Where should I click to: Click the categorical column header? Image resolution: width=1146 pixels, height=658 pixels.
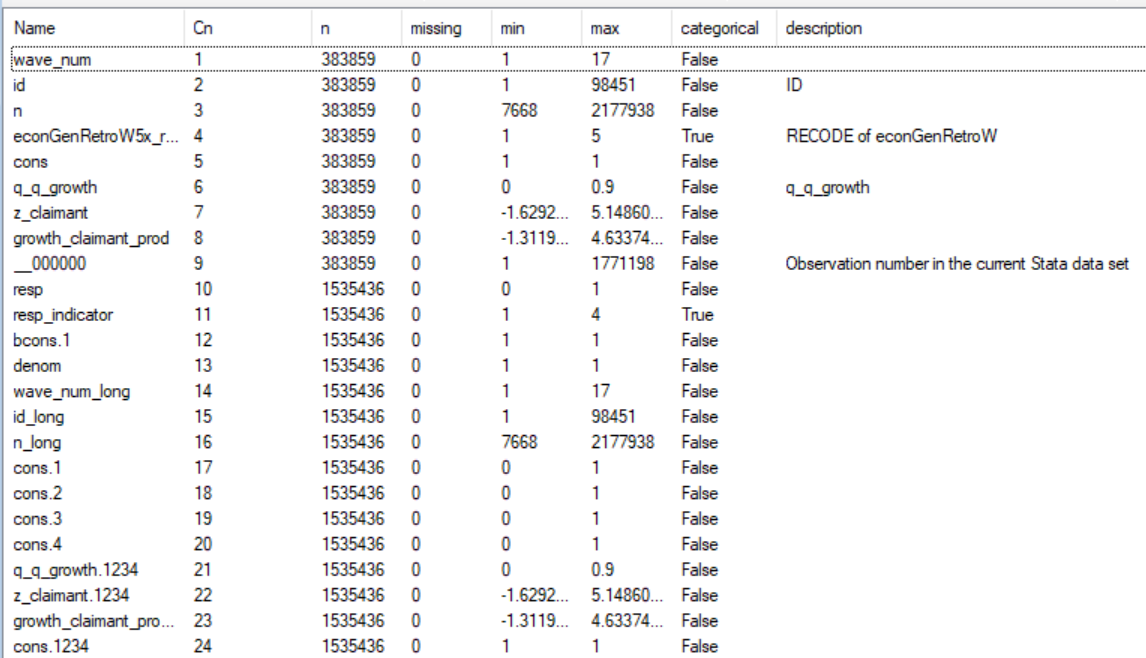(720, 29)
